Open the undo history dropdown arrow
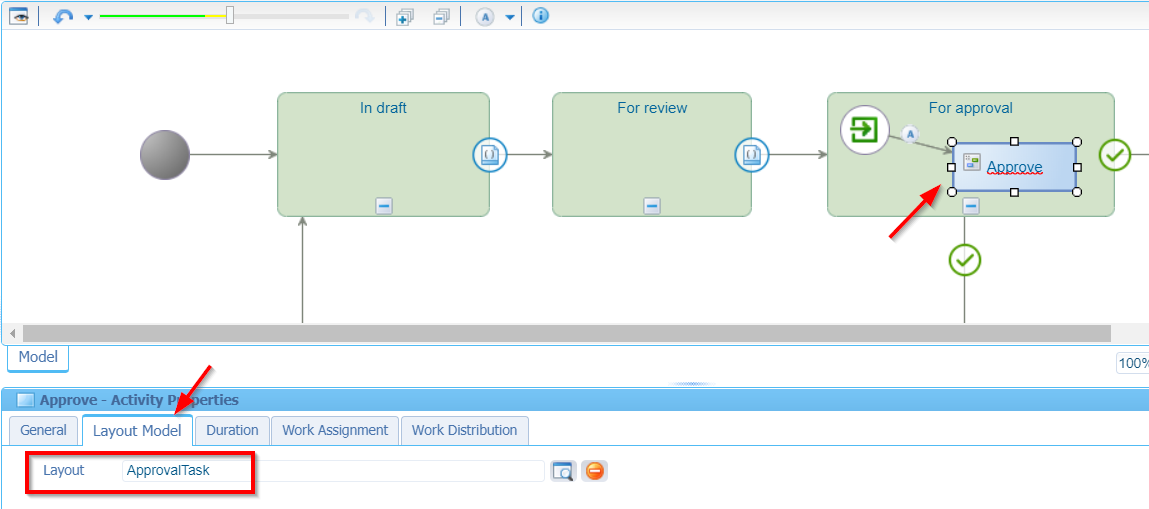 tap(88, 17)
